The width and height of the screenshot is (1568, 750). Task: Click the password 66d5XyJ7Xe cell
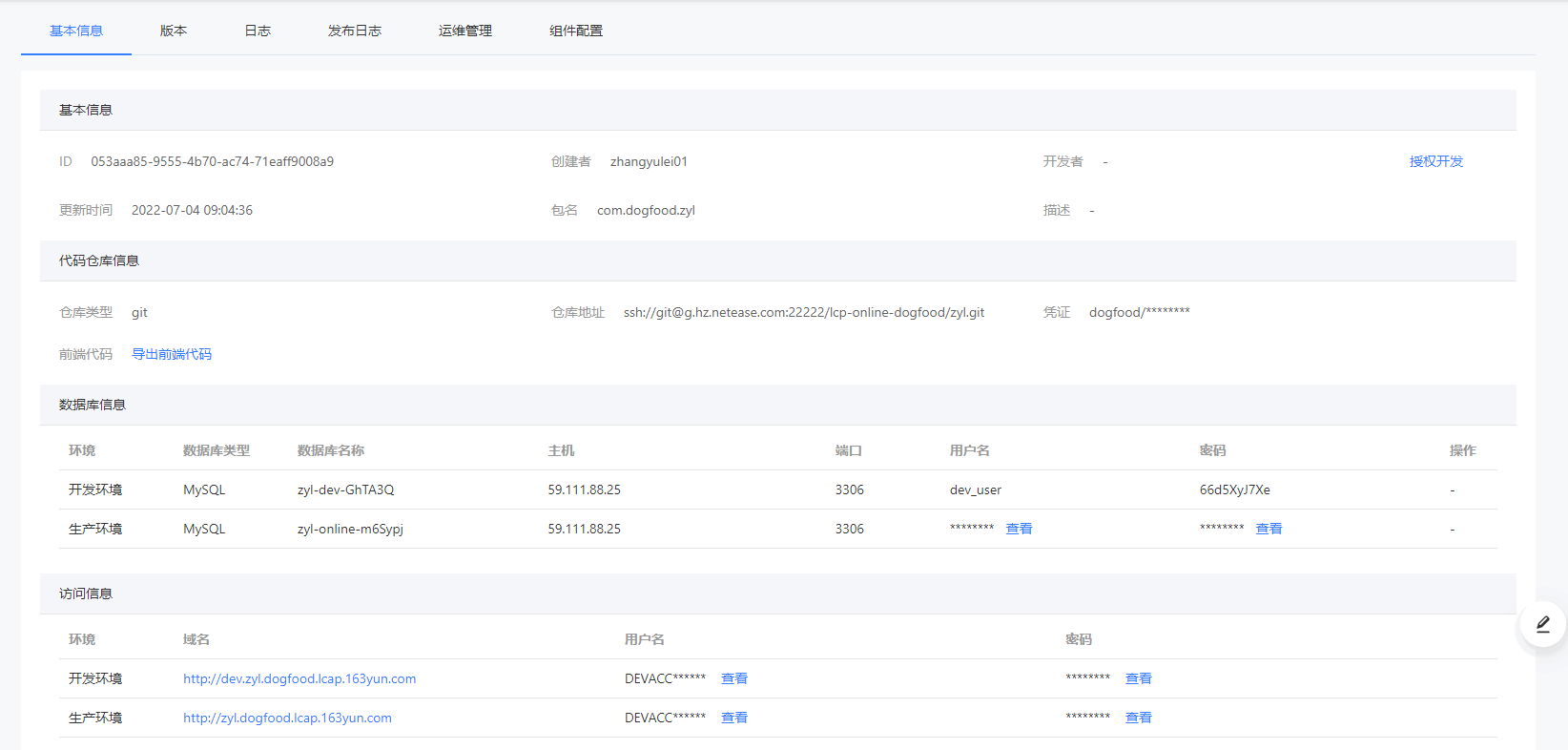pos(1235,490)
